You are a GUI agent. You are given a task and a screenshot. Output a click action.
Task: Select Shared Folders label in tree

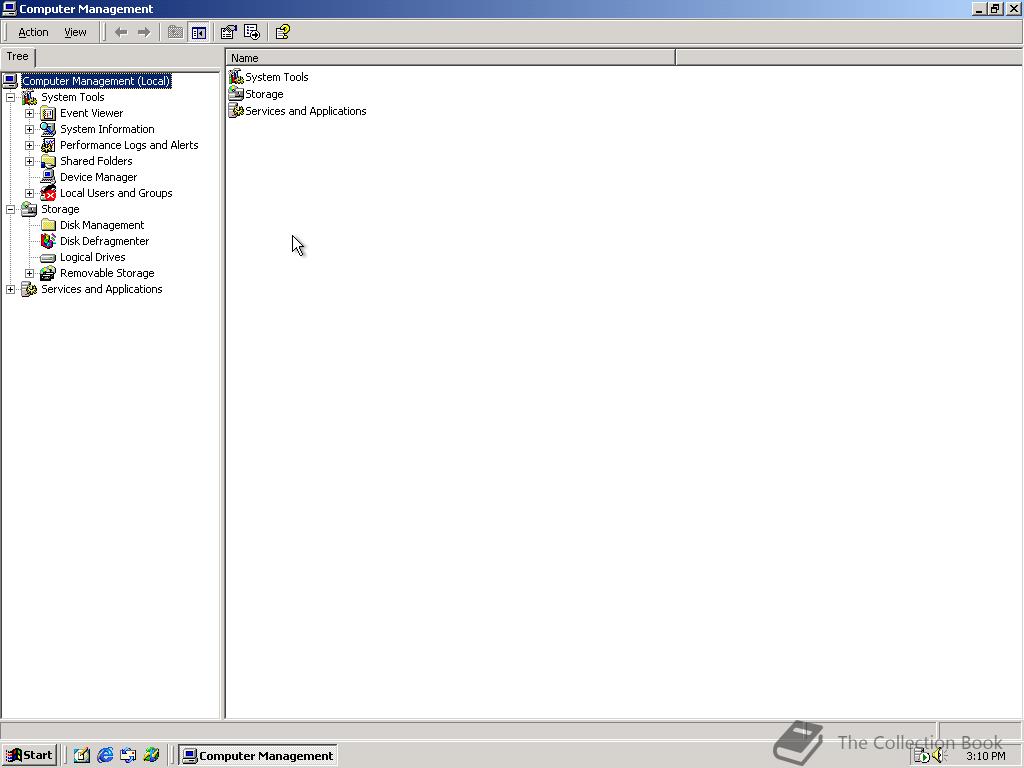coord(96,161)
